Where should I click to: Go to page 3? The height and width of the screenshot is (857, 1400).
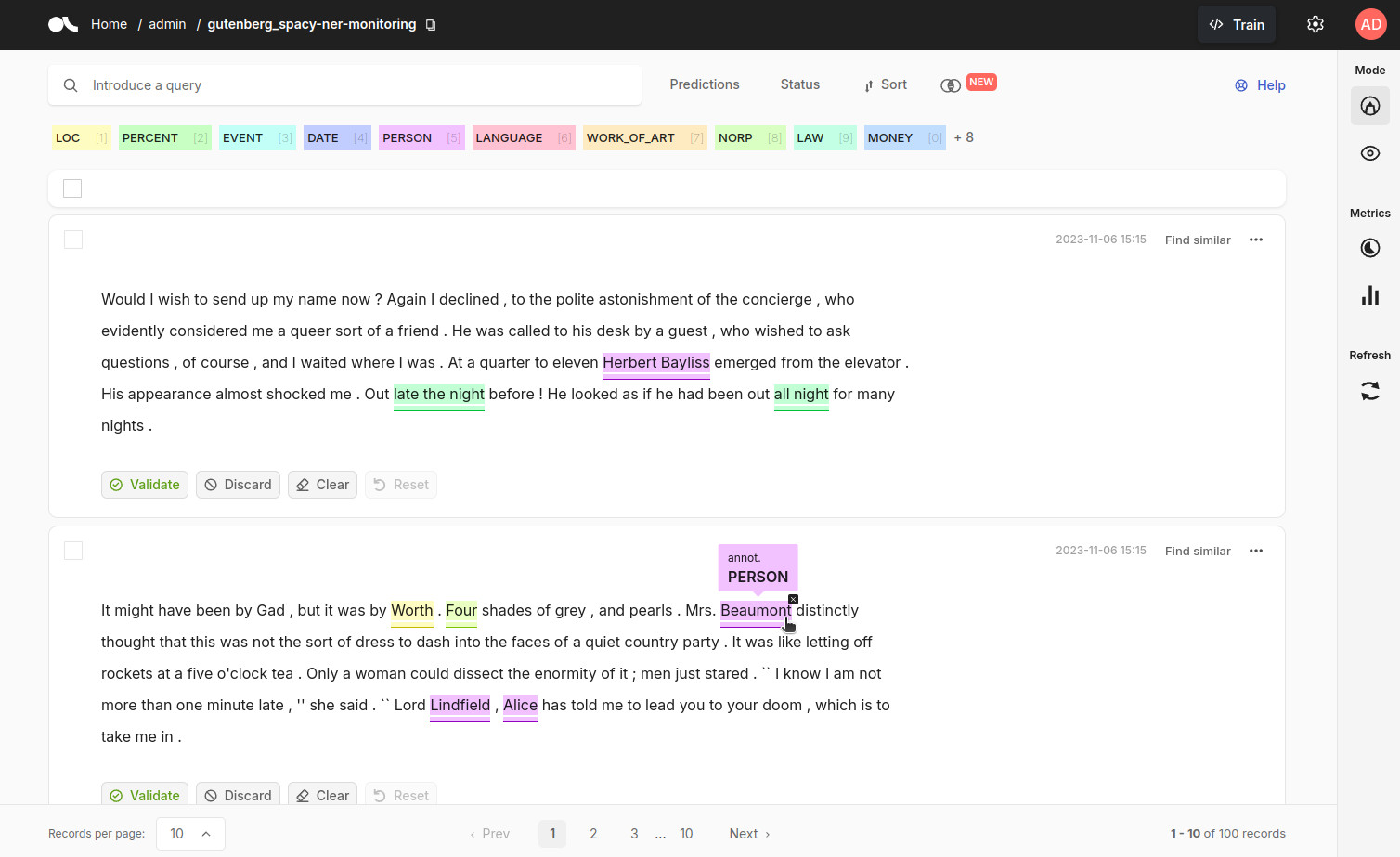tap(634, 834)
